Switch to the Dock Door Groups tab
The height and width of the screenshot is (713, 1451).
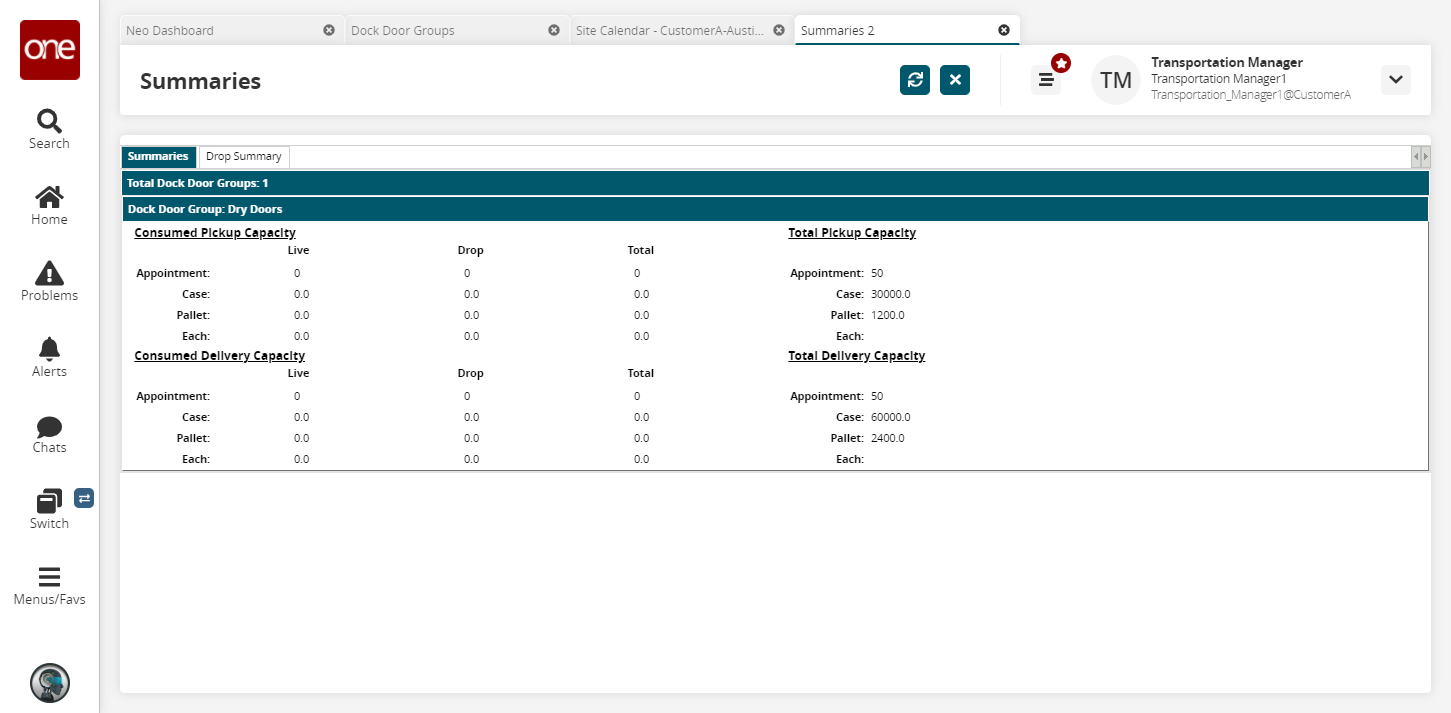[x=445, y=30]
